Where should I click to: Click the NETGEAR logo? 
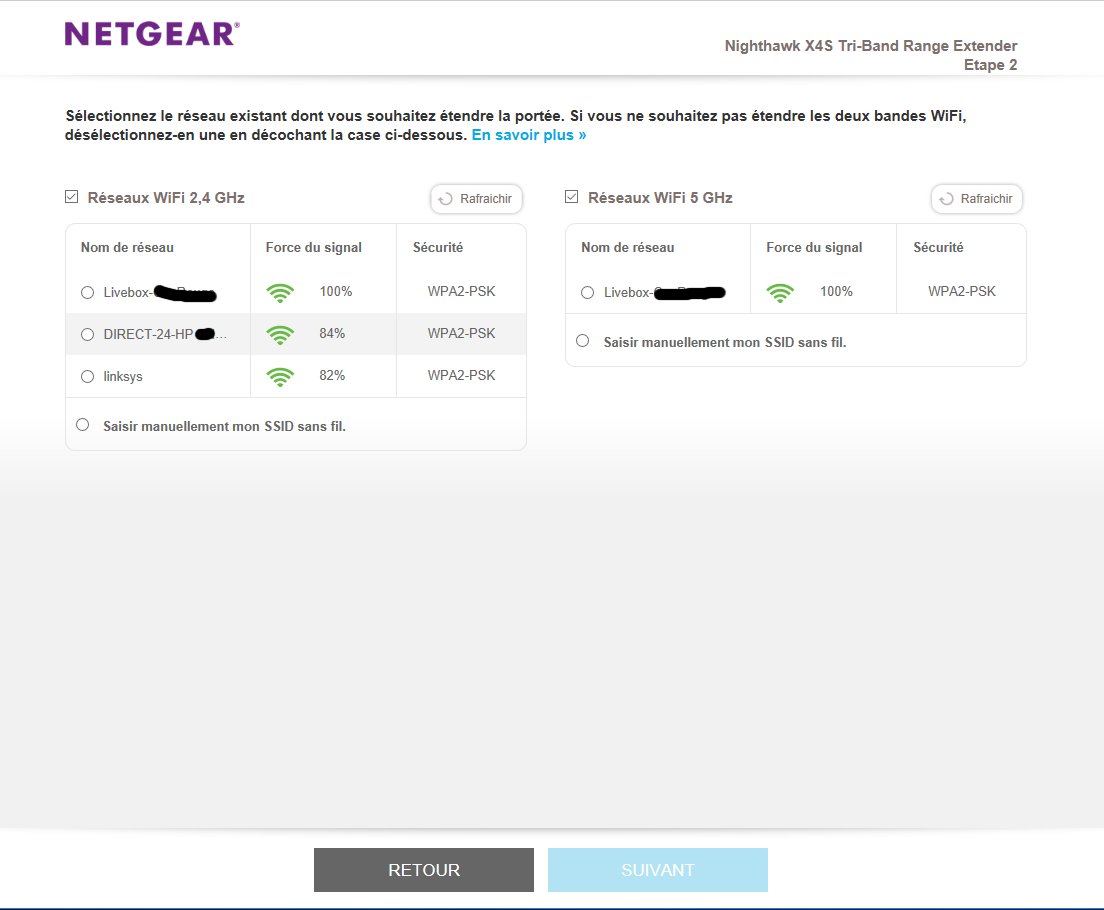click(151, 34)
